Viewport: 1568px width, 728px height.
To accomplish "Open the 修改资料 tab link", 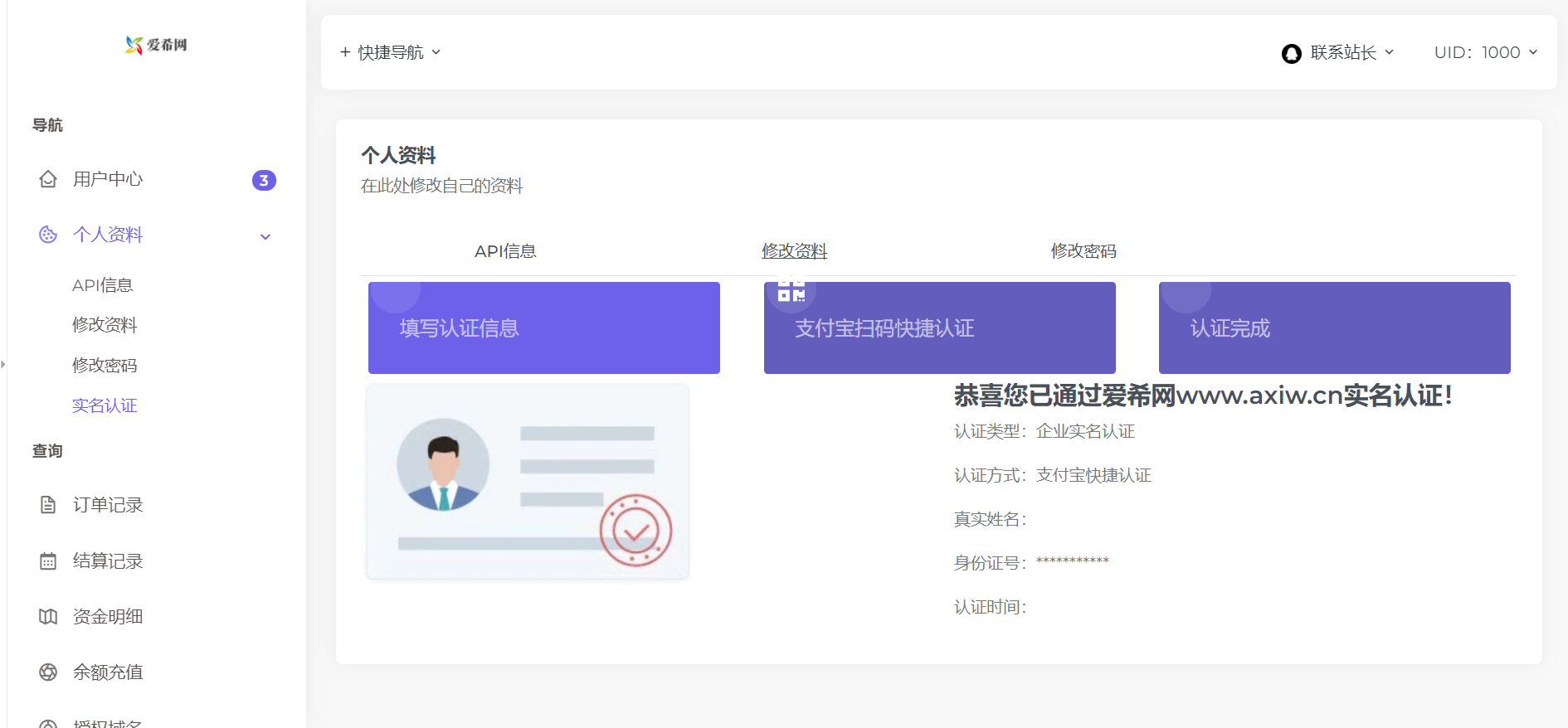I will tap(794, 251).
